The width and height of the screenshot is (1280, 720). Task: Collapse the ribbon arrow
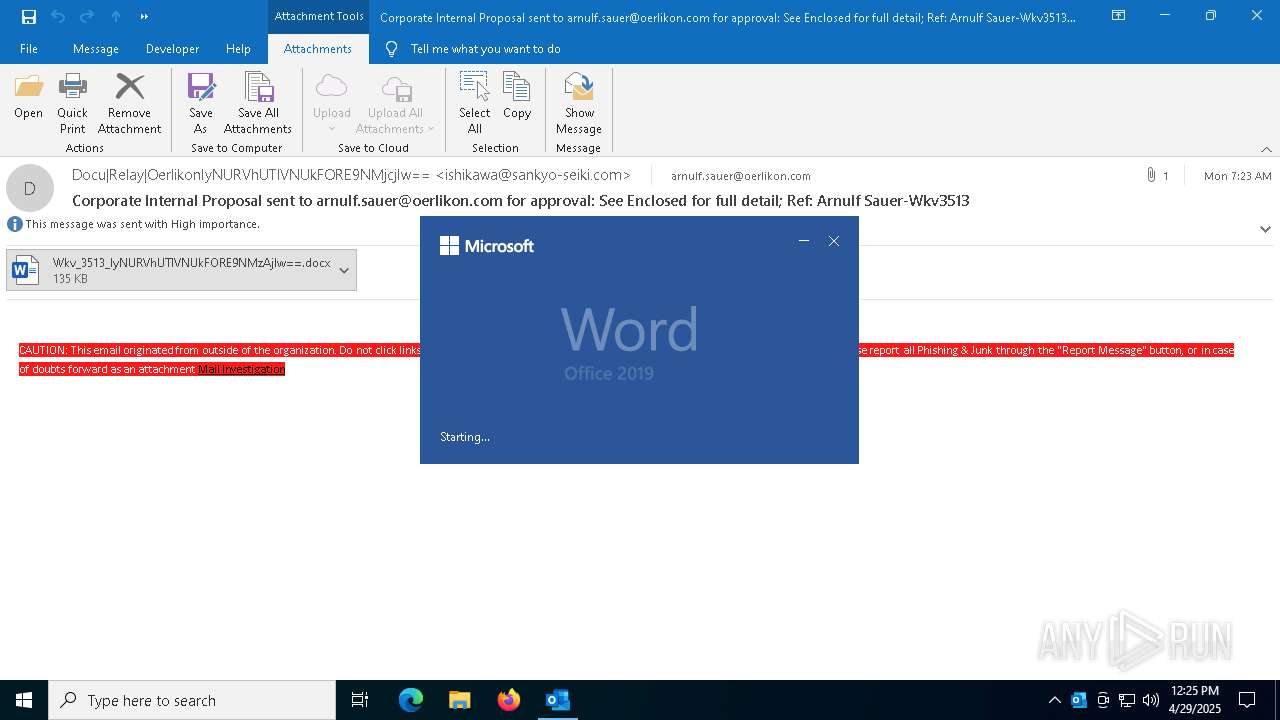pyautogui.click(x=1266, y=149)
